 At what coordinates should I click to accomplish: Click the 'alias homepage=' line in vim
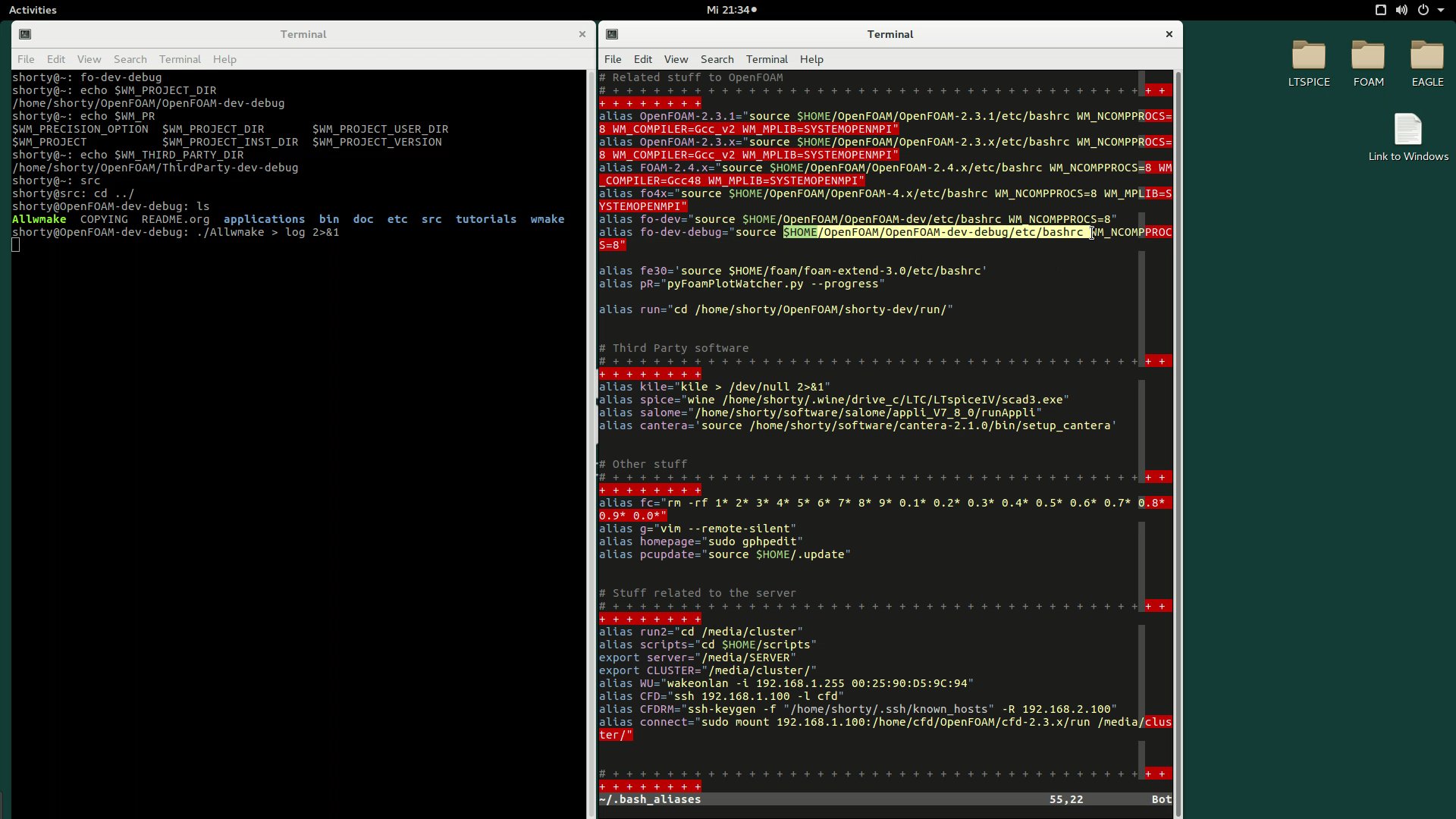pyautogui.click(x=701, y=541)
